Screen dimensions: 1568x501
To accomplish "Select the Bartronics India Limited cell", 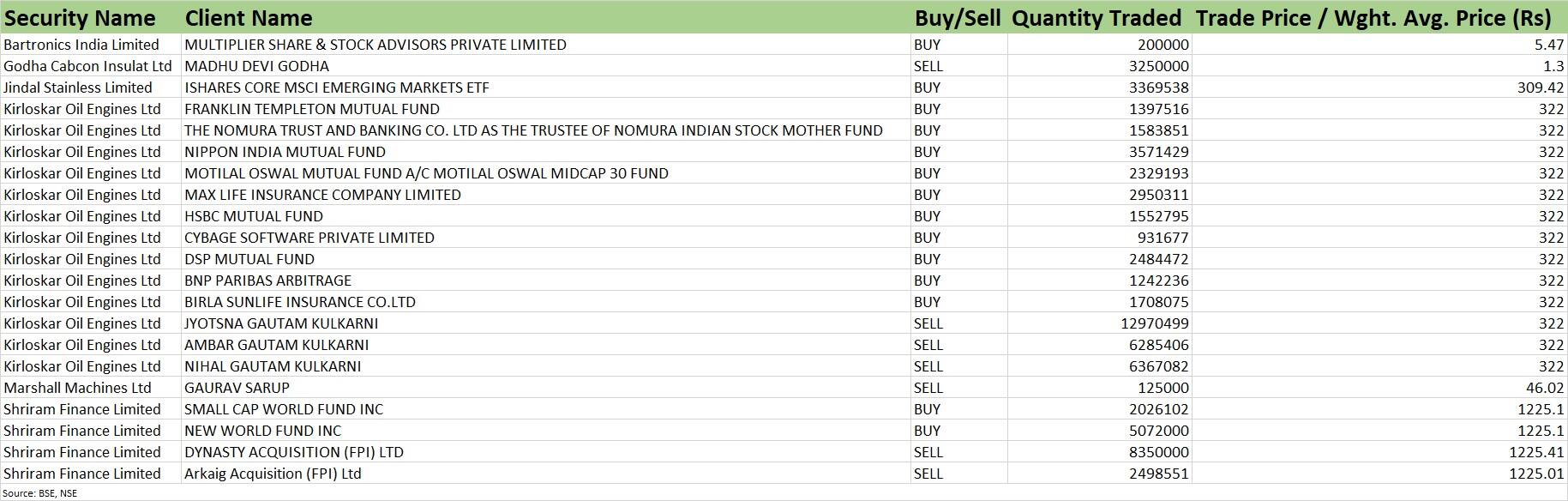I will (81, 45).
